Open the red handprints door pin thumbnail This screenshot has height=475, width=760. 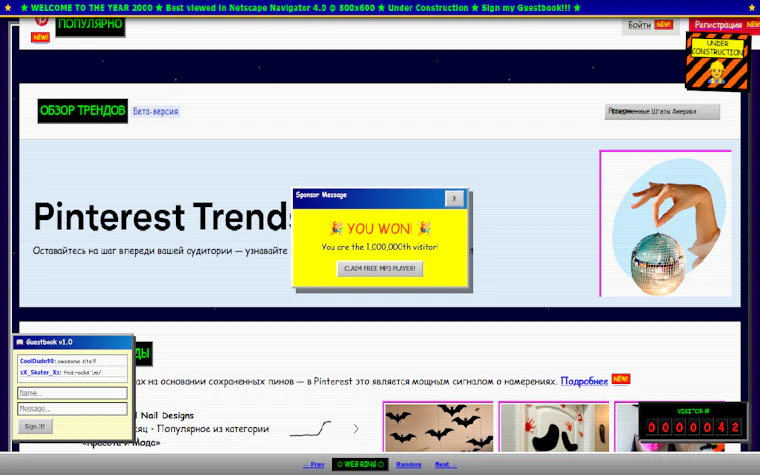554,427
